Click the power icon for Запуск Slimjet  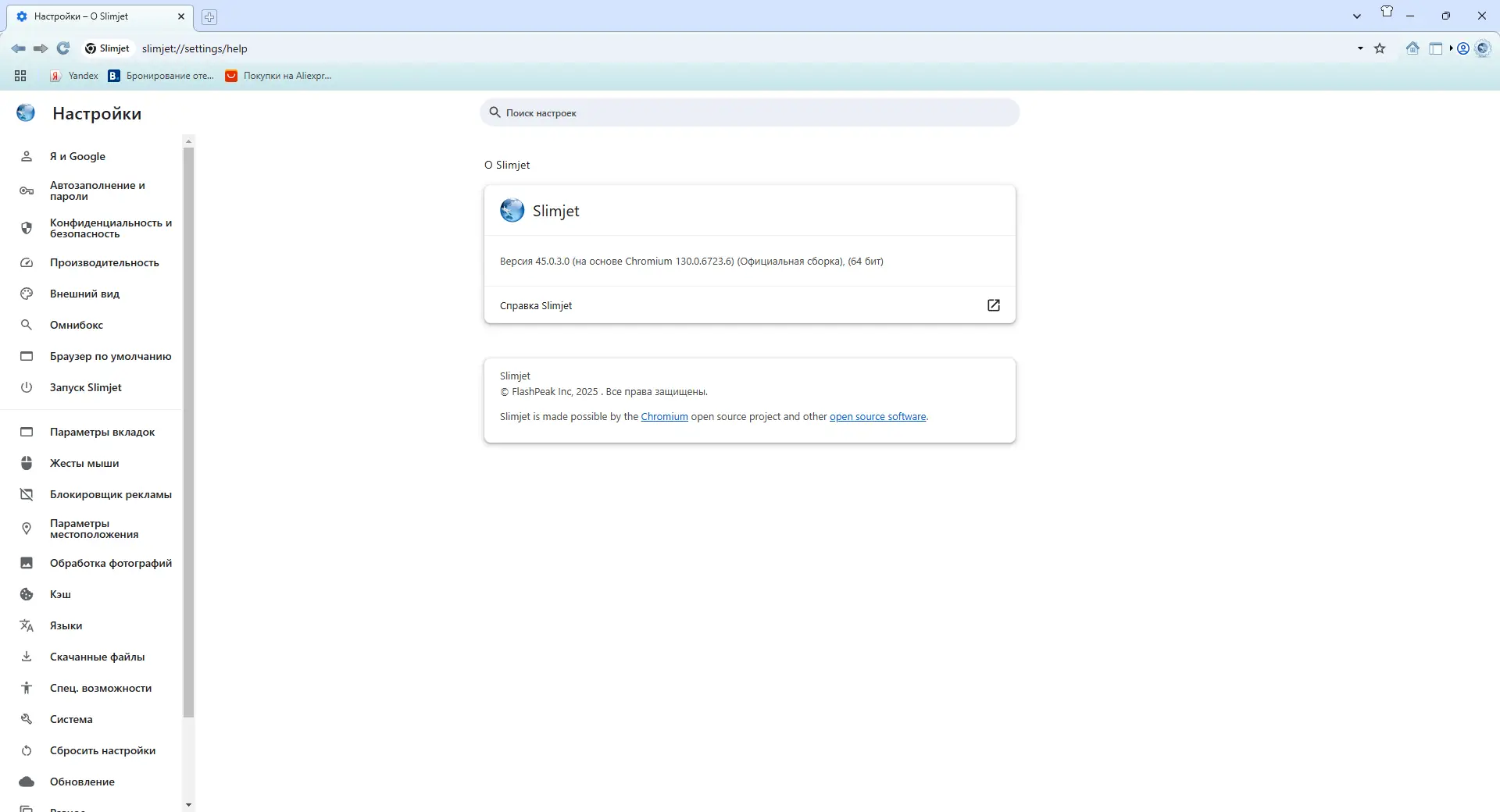click(27, 387)
